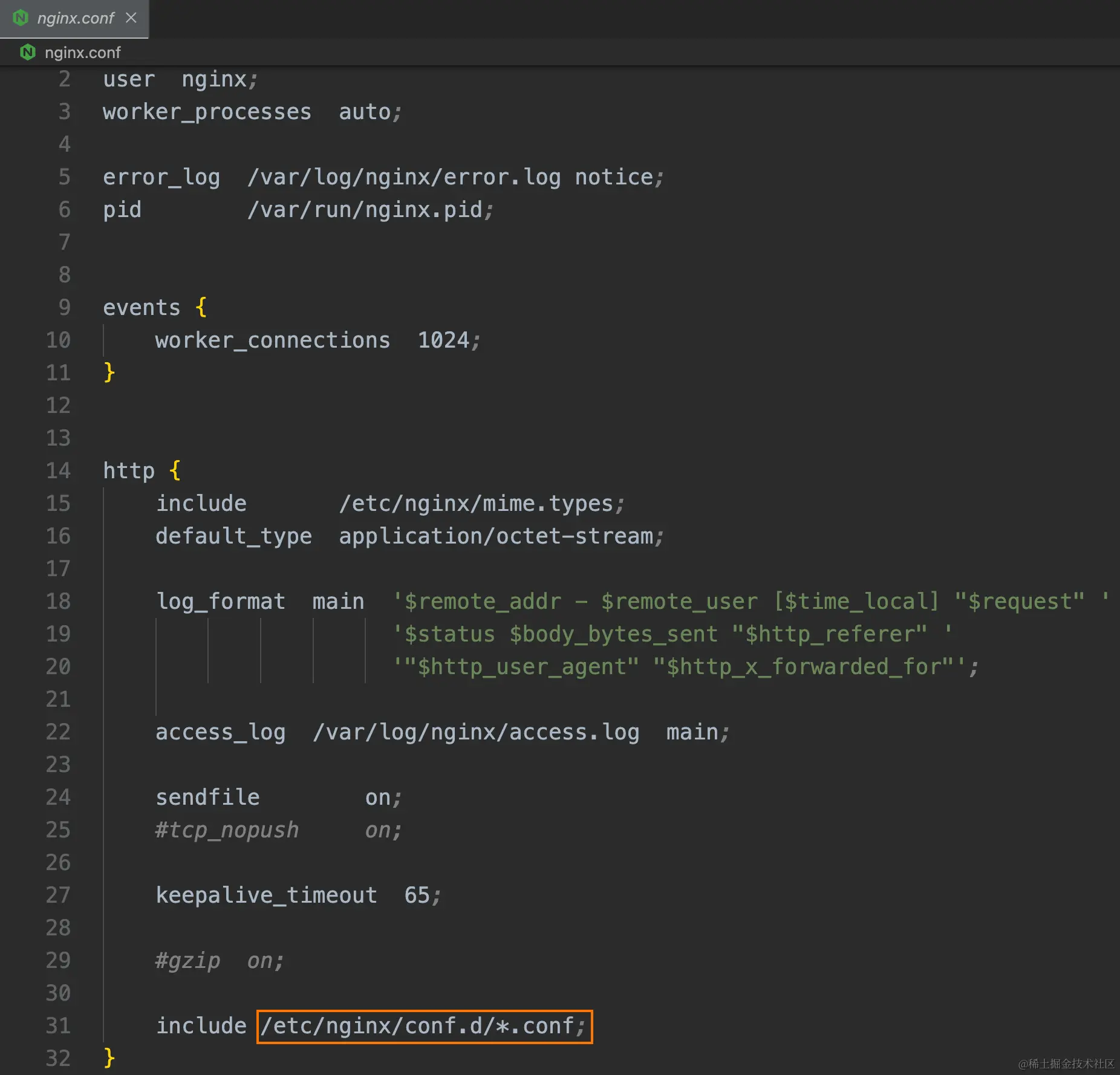Click line number 31 in the gutter
The image size is (1120, 1075).
coord(59,1026)
